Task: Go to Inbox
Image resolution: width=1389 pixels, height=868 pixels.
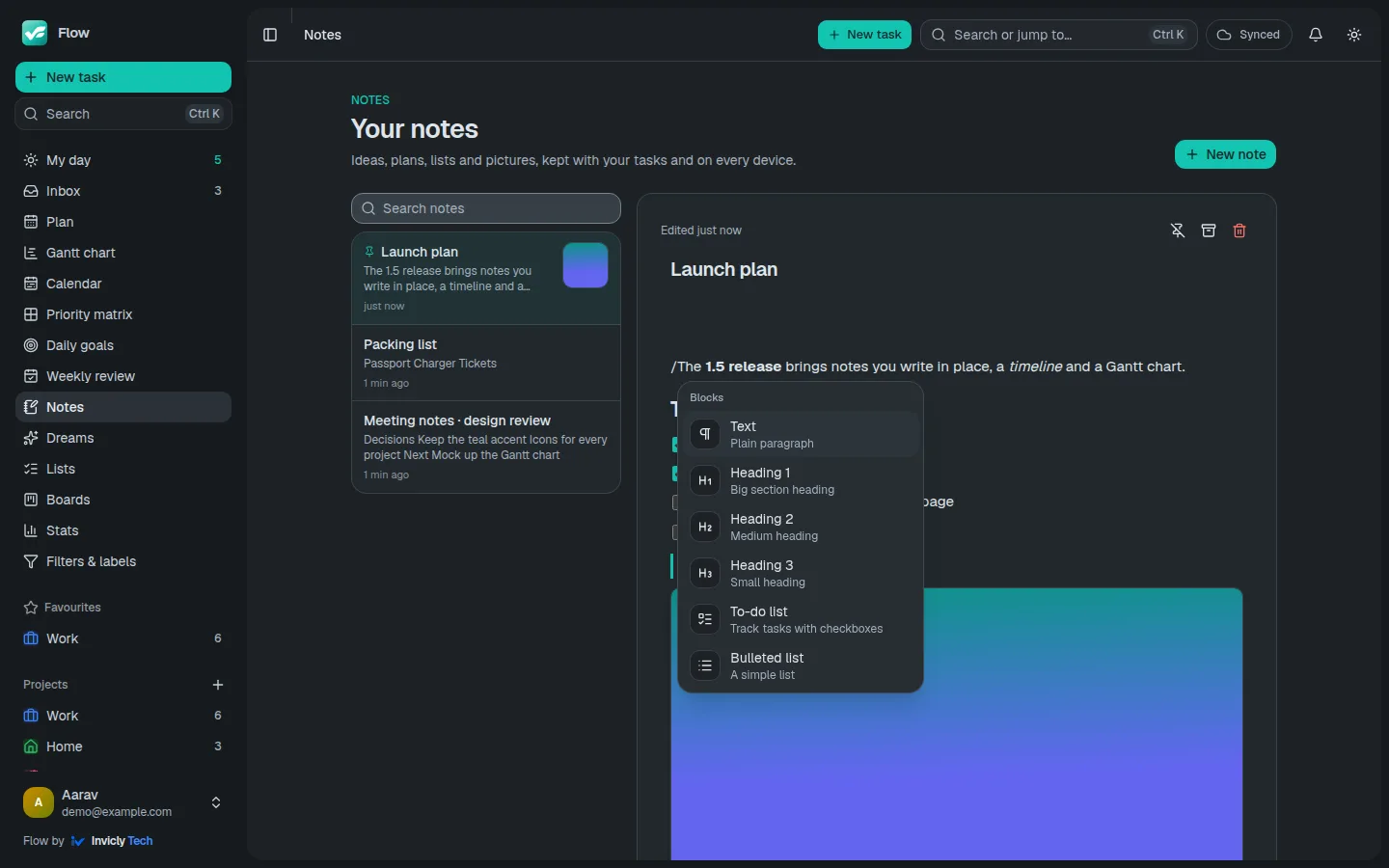Action: pos(123,191)
